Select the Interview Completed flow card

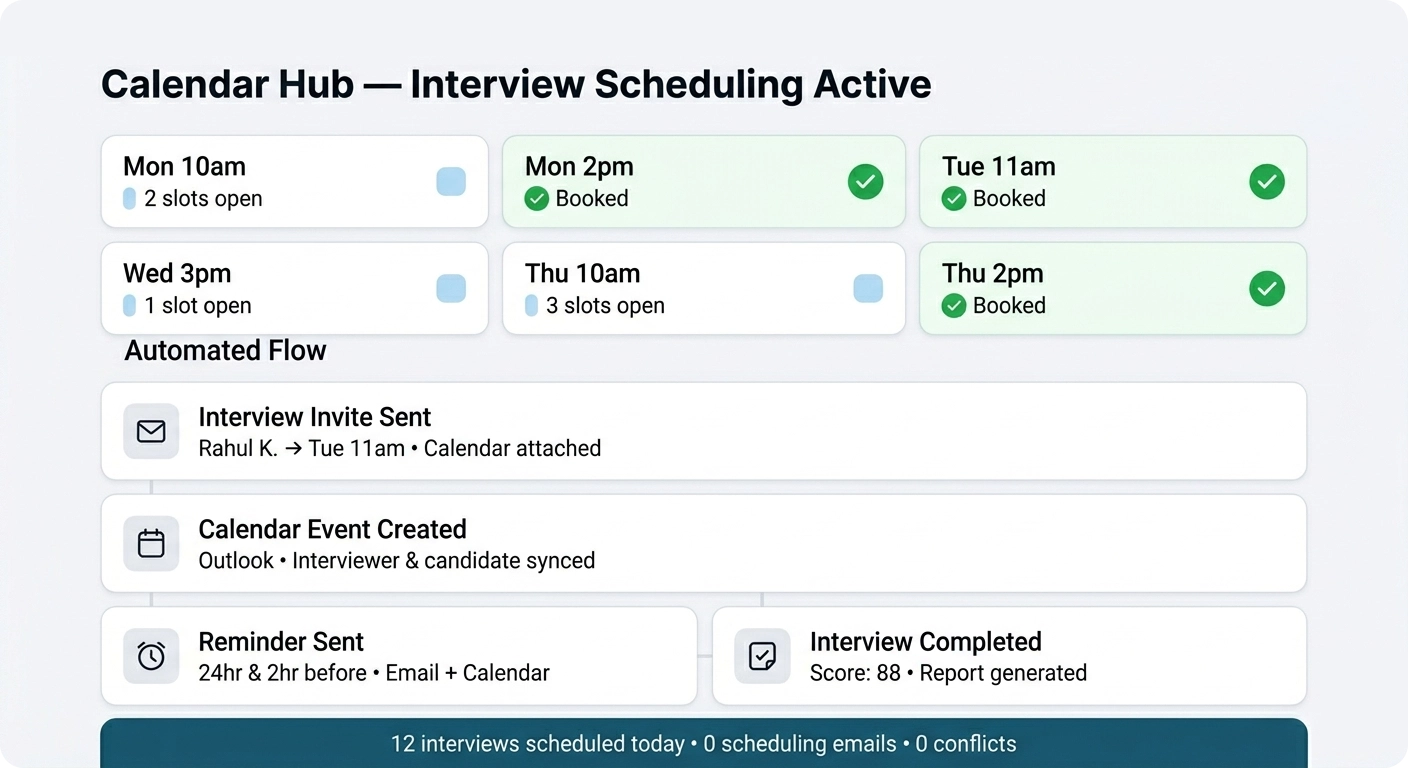pyautogui.click(x=1009, y=656)
